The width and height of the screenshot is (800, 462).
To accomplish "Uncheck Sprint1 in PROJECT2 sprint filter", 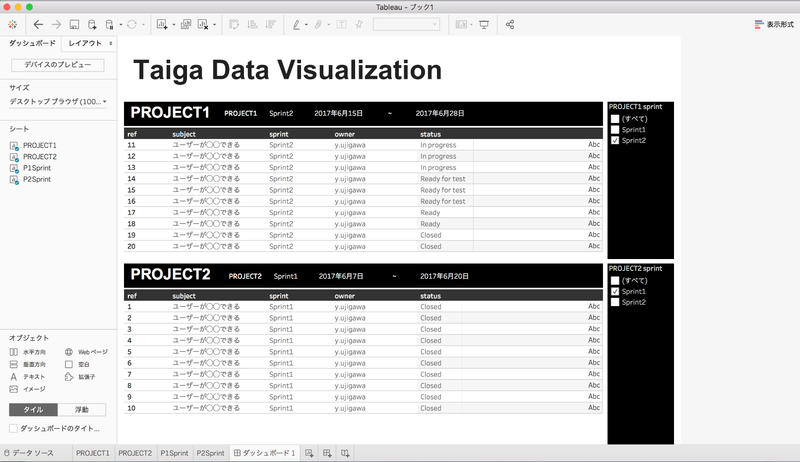I will (615, 291).
